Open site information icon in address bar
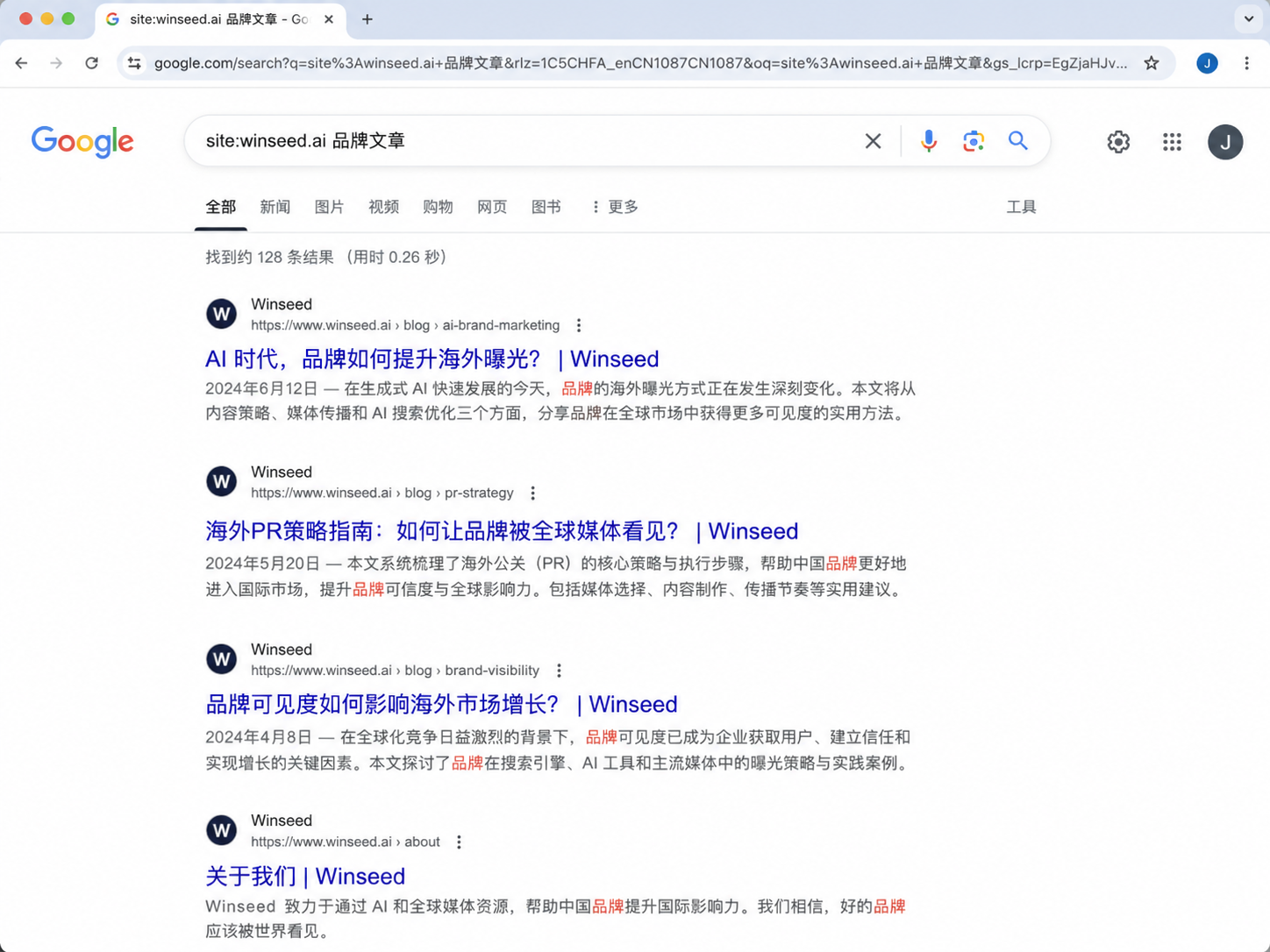Screen dimensions: 1270x952 point(134,63)
